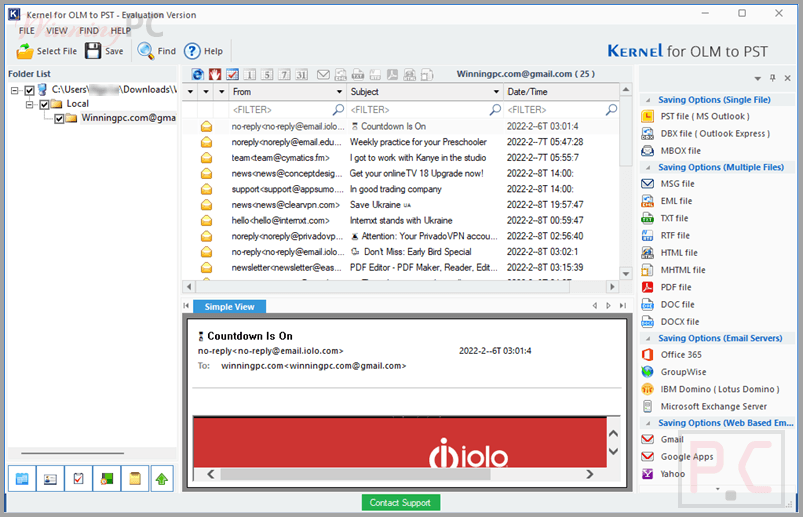Click the Date/Time filter input field
The width and height of the screenshot is (803, 517).
(x=562, y=110)
